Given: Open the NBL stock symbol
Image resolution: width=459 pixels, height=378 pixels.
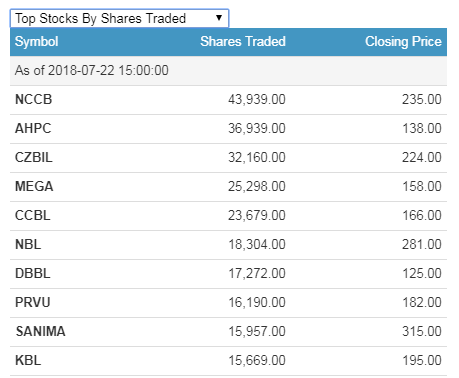Looking at the screenshot, I should [28, 245].
